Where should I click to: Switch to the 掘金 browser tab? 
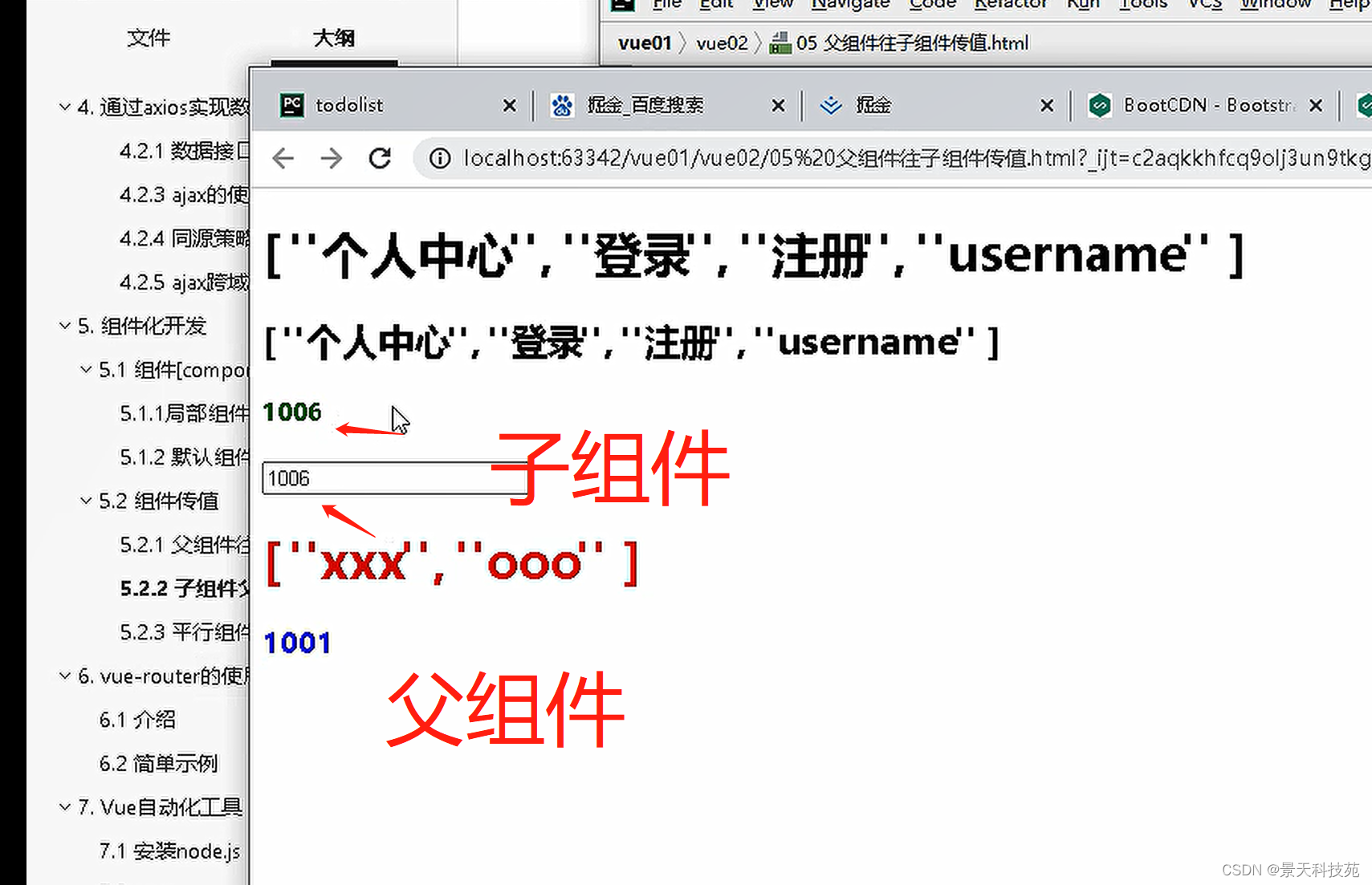point(936,105)
